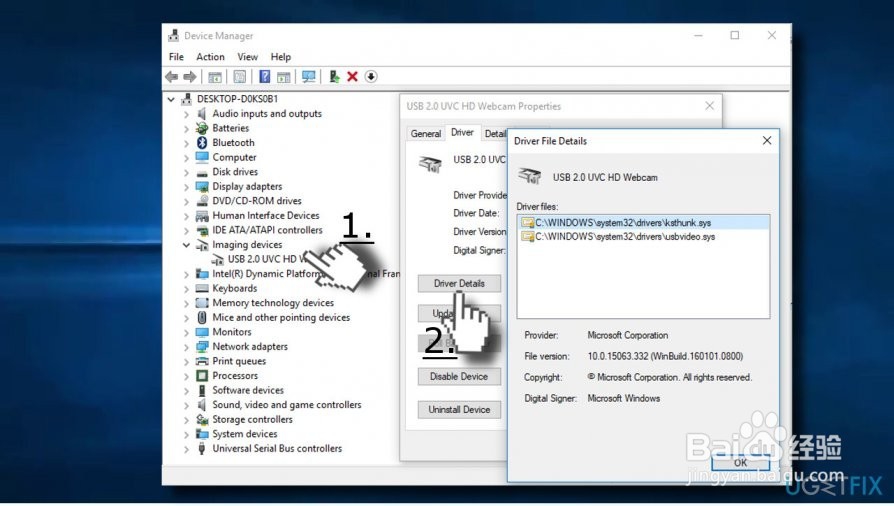Click the Disable Device button
Viewport: 894px width, 506px height.
click(459, 377)
